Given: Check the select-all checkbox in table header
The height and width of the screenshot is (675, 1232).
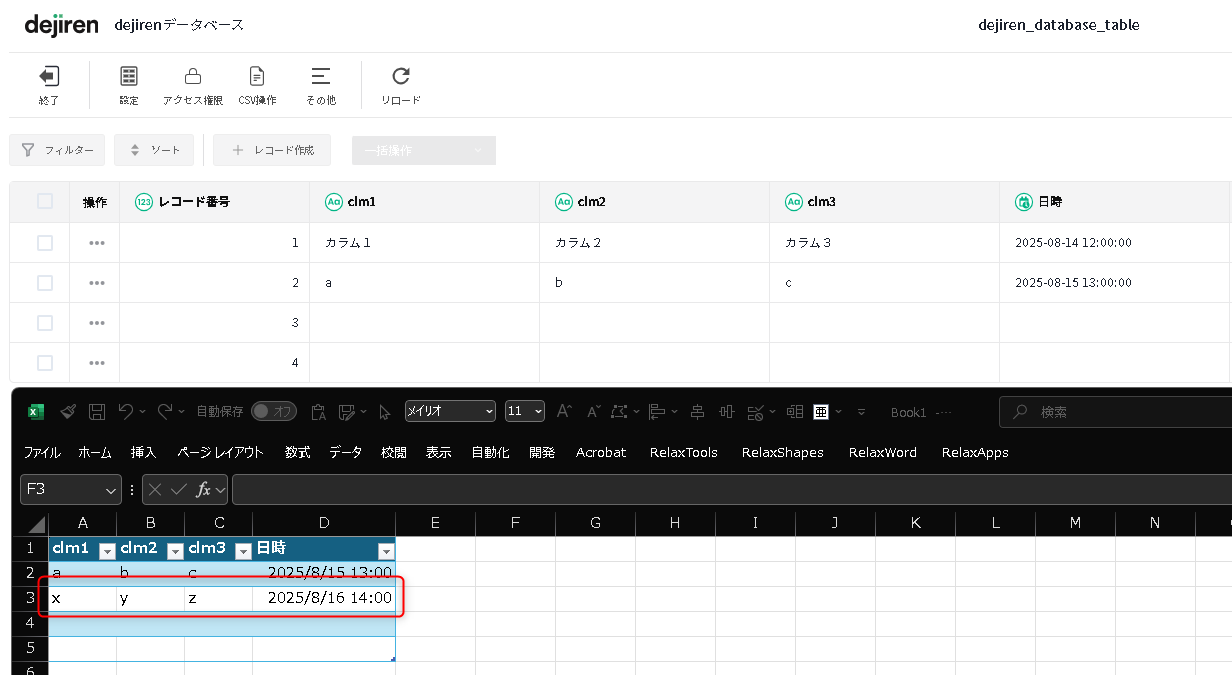Looking at the screenshot, I should 45,202.
